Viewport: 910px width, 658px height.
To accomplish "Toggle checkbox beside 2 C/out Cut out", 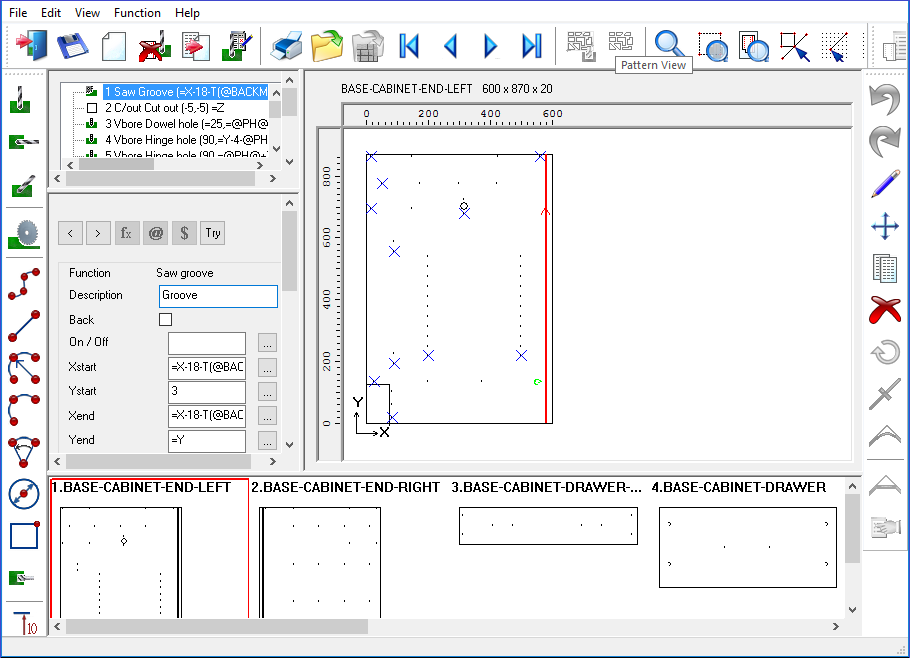I will (92, 108).
